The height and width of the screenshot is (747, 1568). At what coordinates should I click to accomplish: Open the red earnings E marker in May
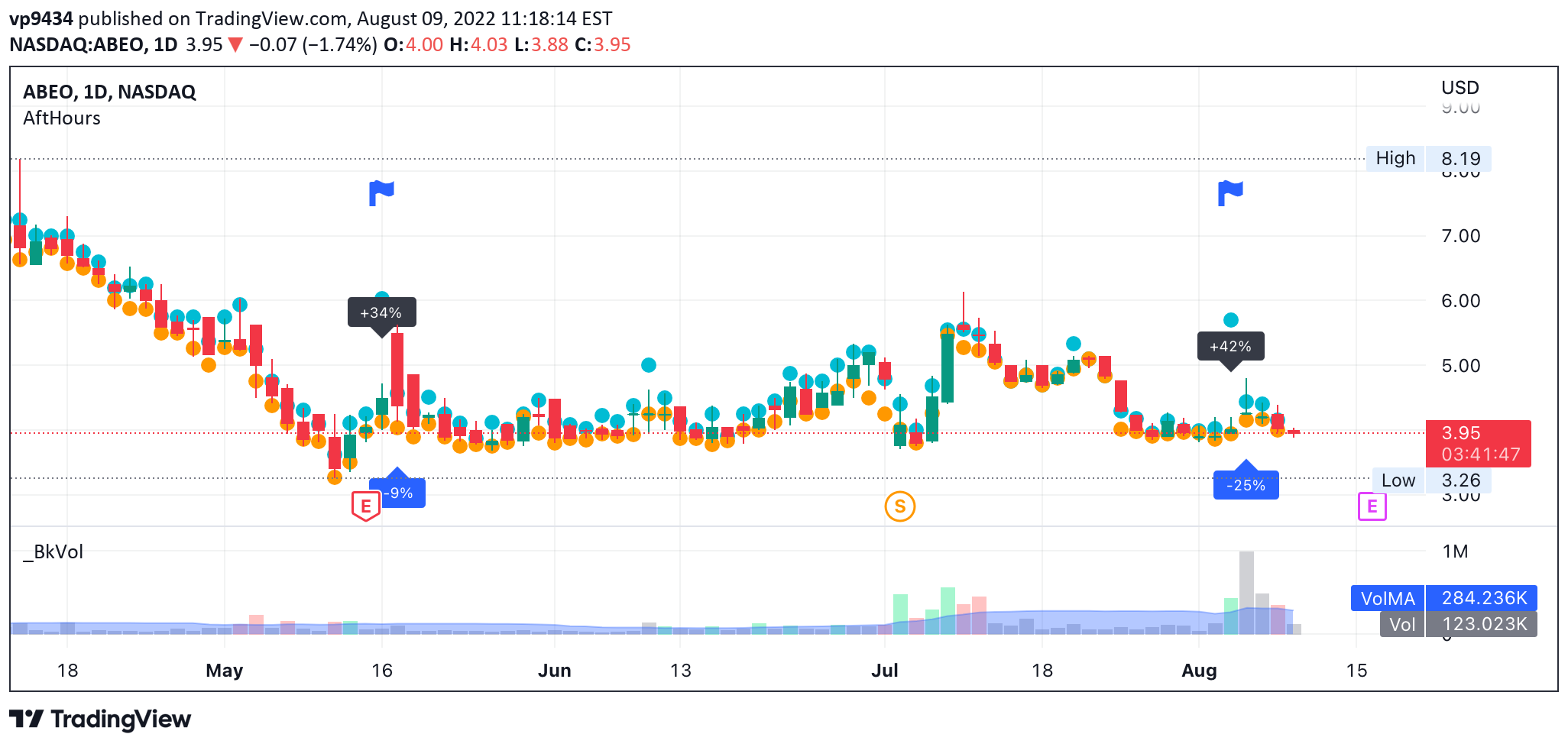(366, 506)
